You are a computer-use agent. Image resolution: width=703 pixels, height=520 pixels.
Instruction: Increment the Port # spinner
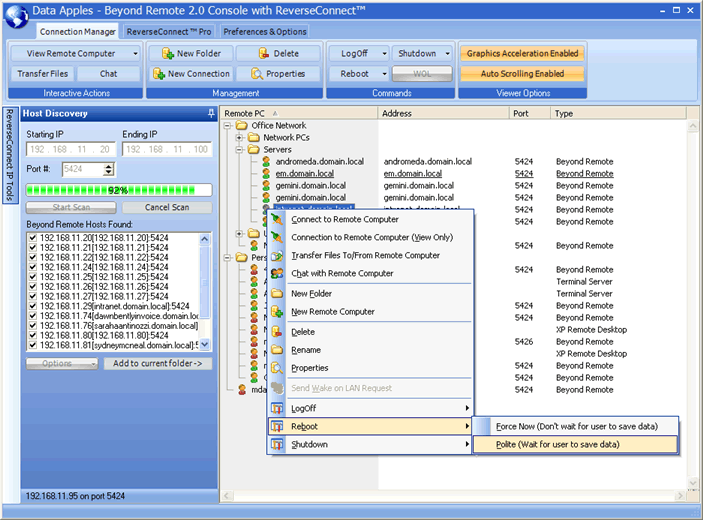coord(108,166)
